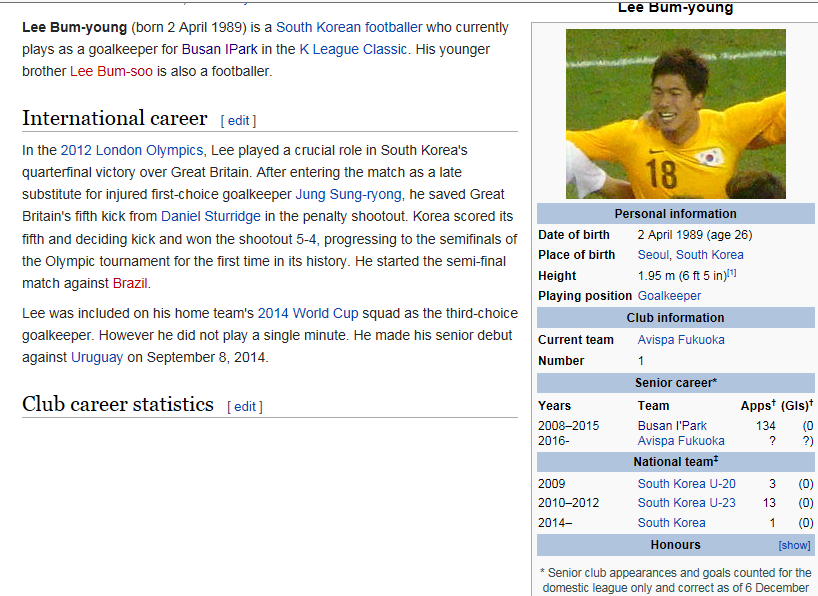Open the South Korea U-20 team link

pyautogui.click(x=686, y=484)
